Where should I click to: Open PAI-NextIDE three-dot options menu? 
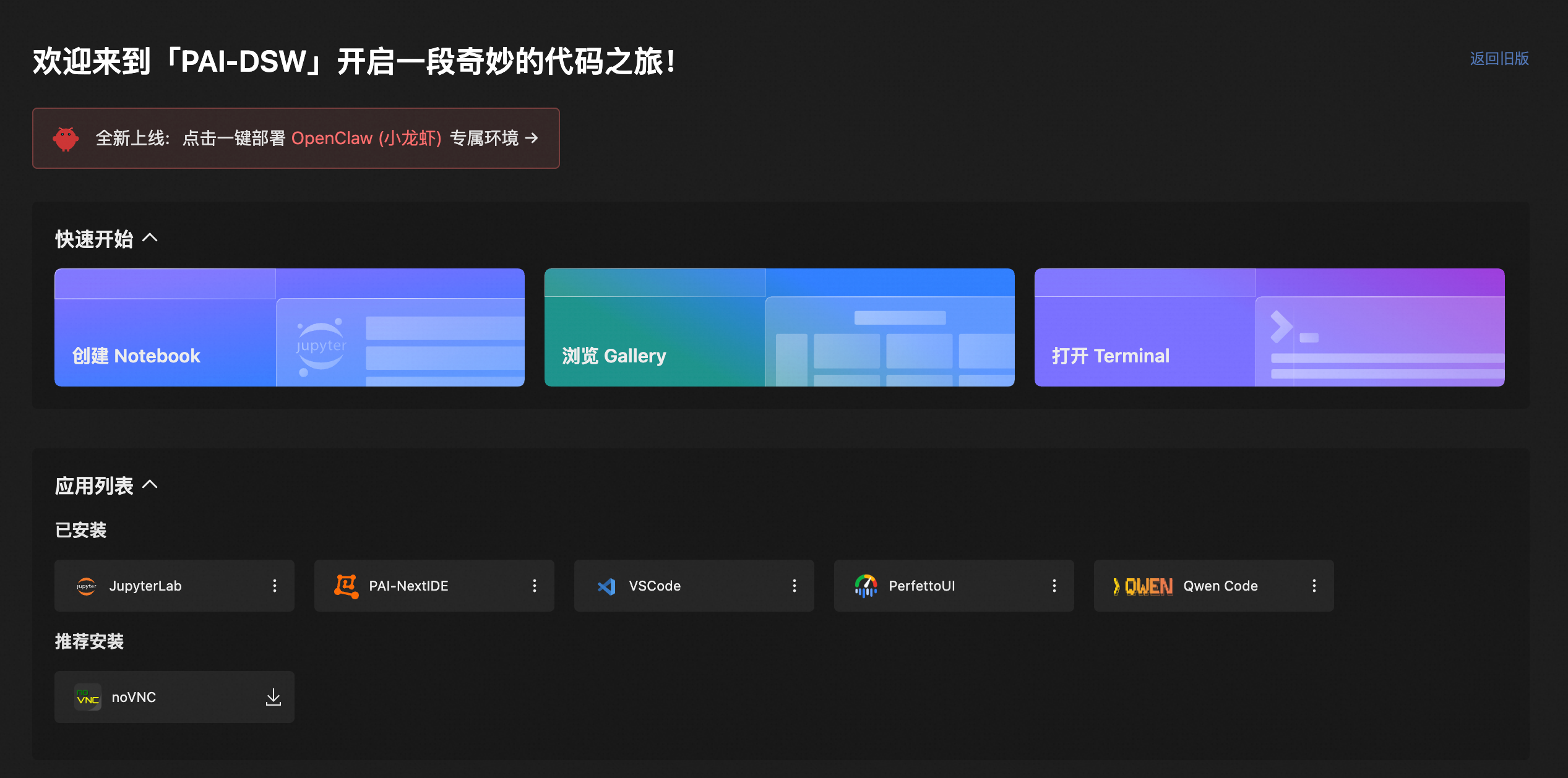click(x=535, y=586)
